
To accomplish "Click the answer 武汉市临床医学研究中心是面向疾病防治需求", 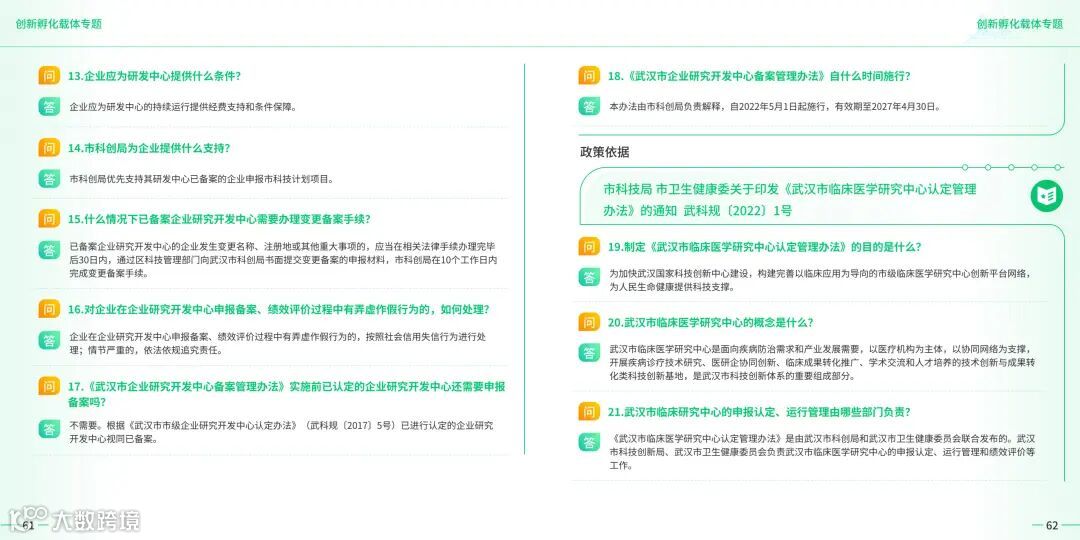I will point(823,362).
